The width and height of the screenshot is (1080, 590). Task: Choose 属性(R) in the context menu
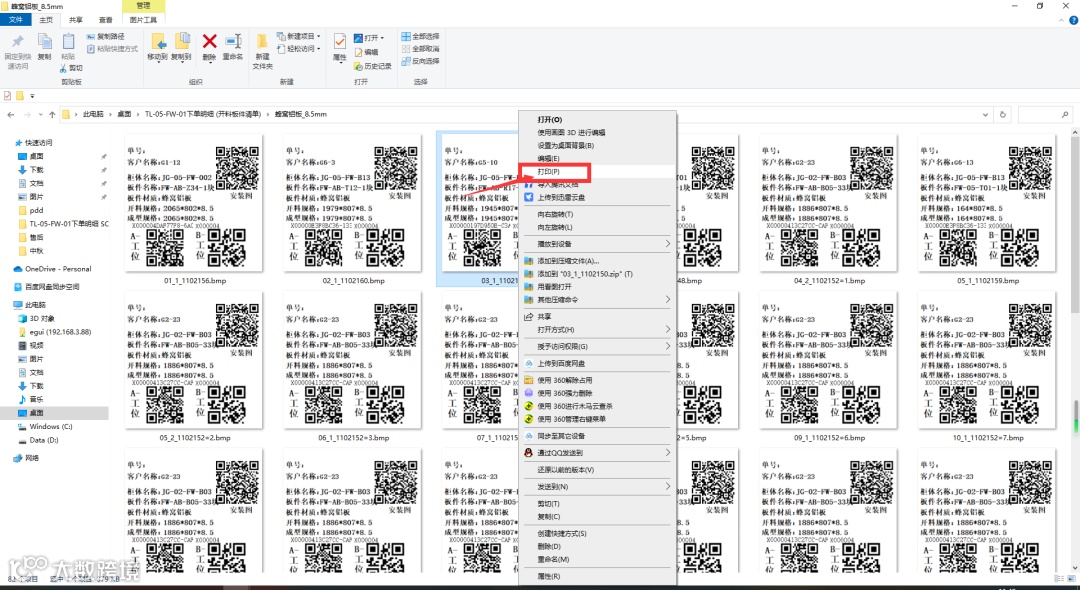pos(597,576)
